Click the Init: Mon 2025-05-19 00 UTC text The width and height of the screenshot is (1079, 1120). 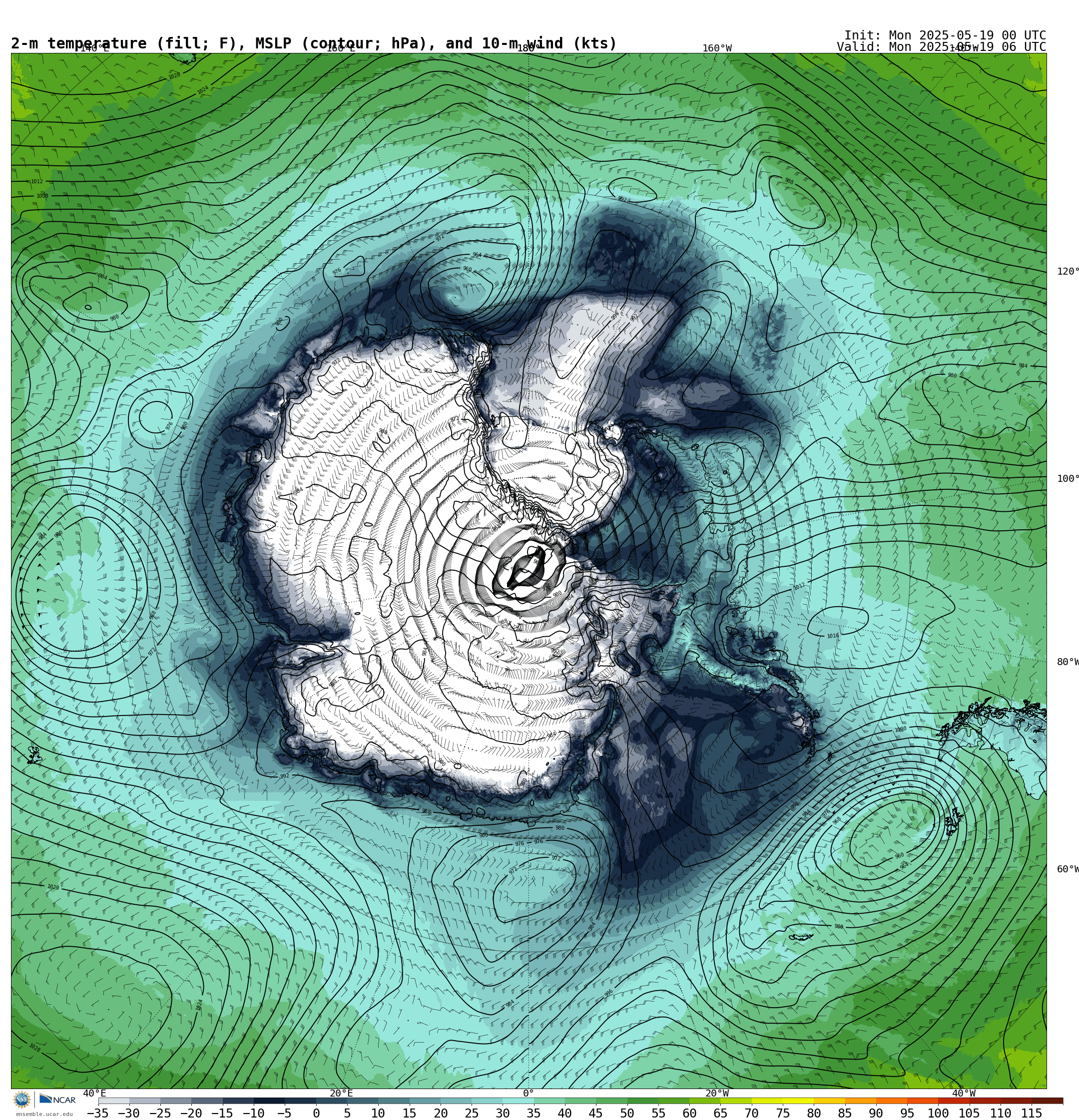(x=945, y=35)
